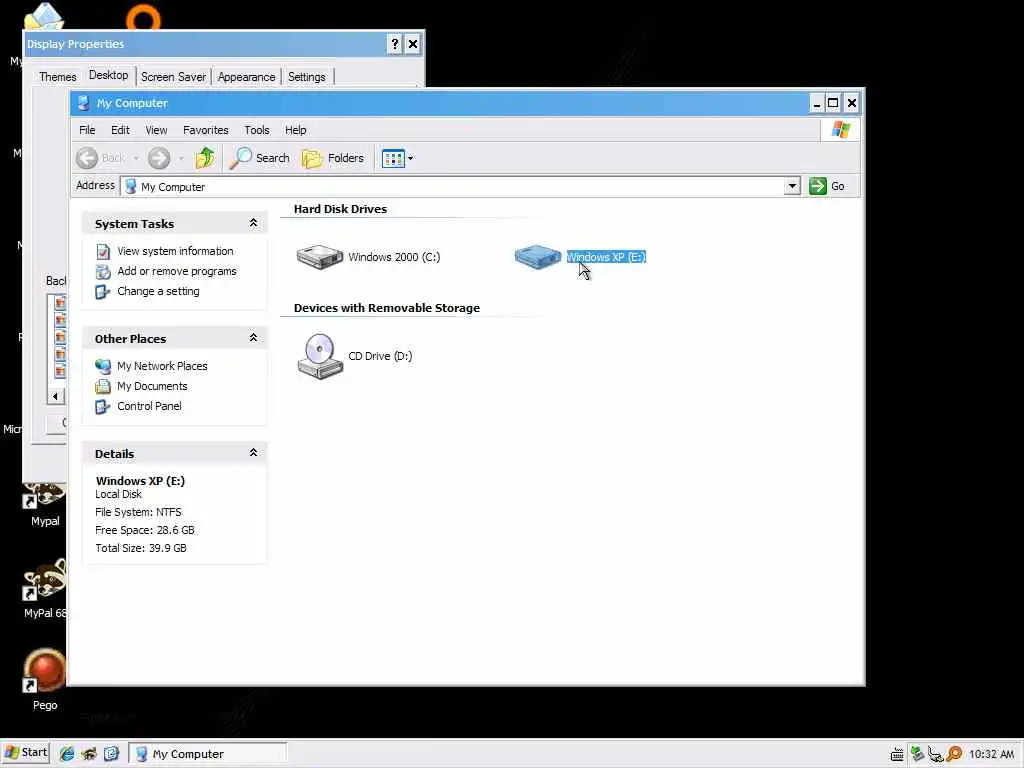Click the Add or remove programs icon
1024x768 pixels.
pyautogui.click(x=103, y=272)
